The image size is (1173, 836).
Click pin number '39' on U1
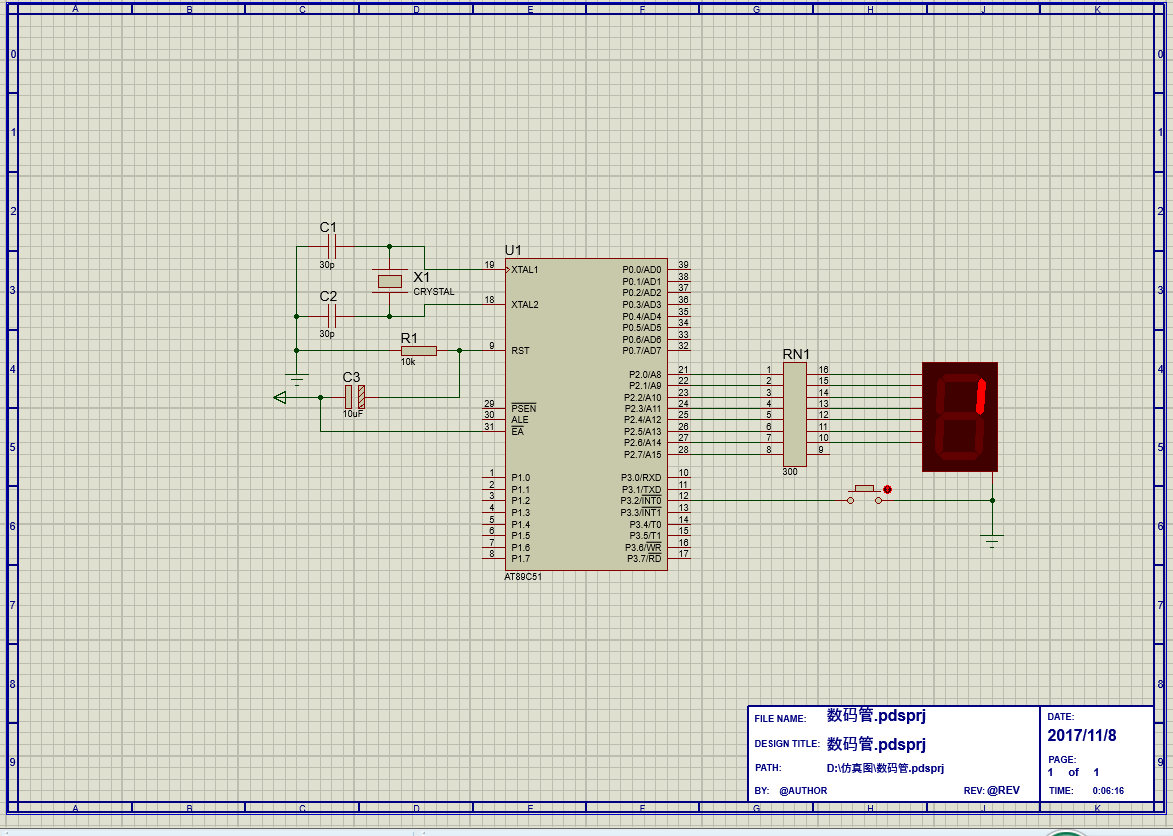(x=683, y=265)
